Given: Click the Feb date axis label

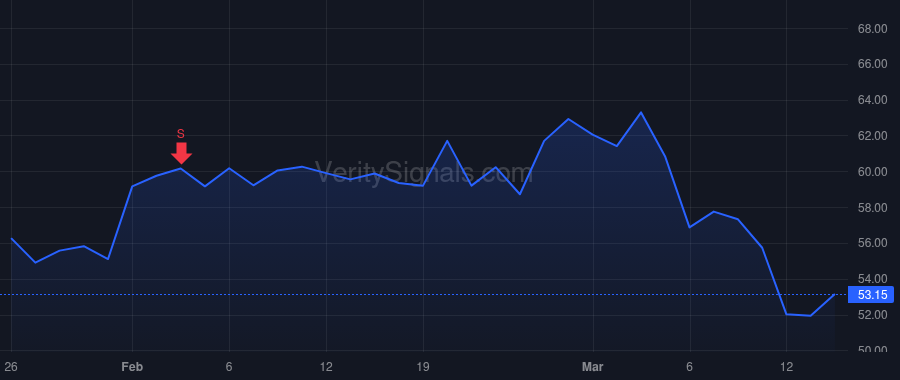Looking at the screenshot, I should point(132,367).
